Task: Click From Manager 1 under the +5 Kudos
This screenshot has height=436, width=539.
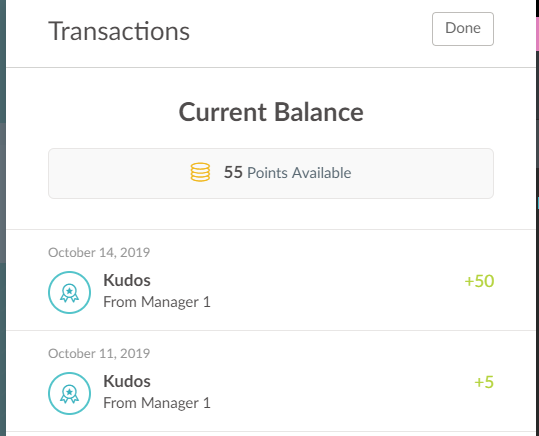Action: click(x=157, y=403)
